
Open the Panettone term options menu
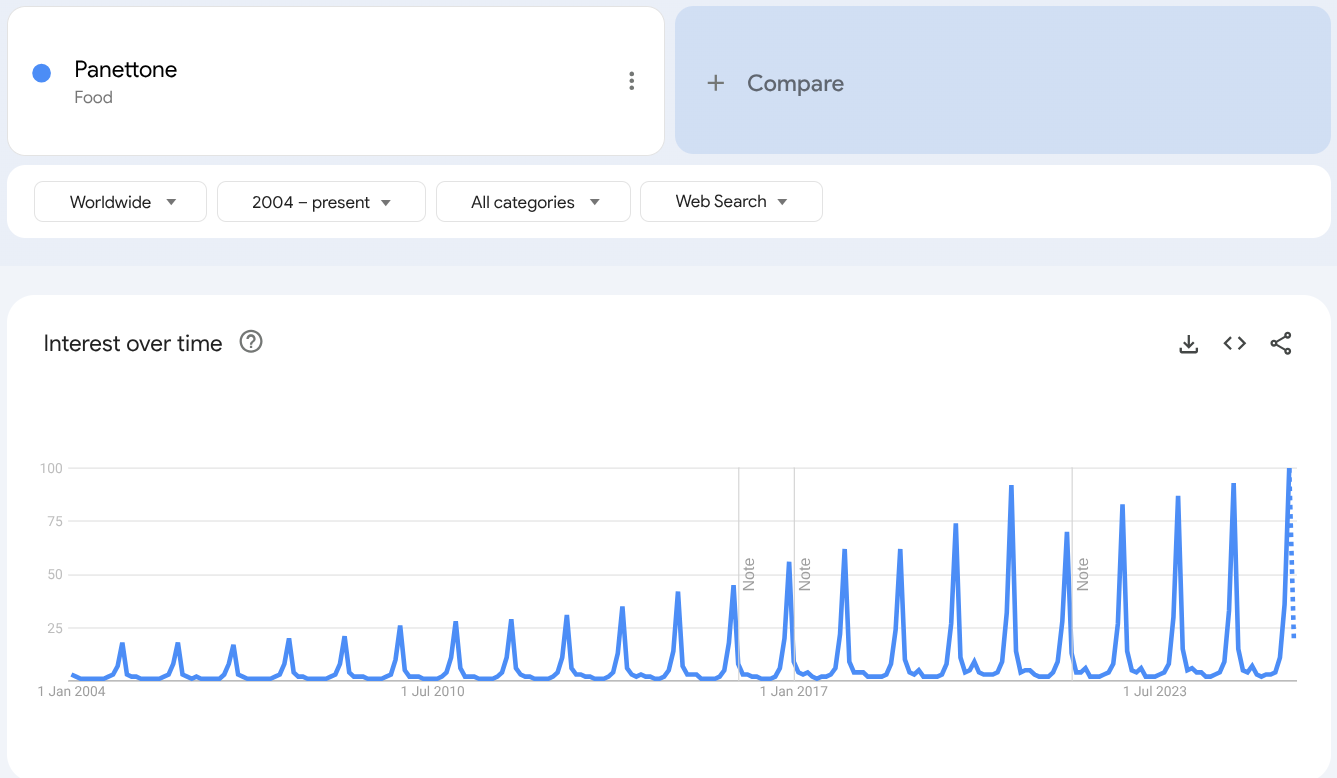(631, 81)
